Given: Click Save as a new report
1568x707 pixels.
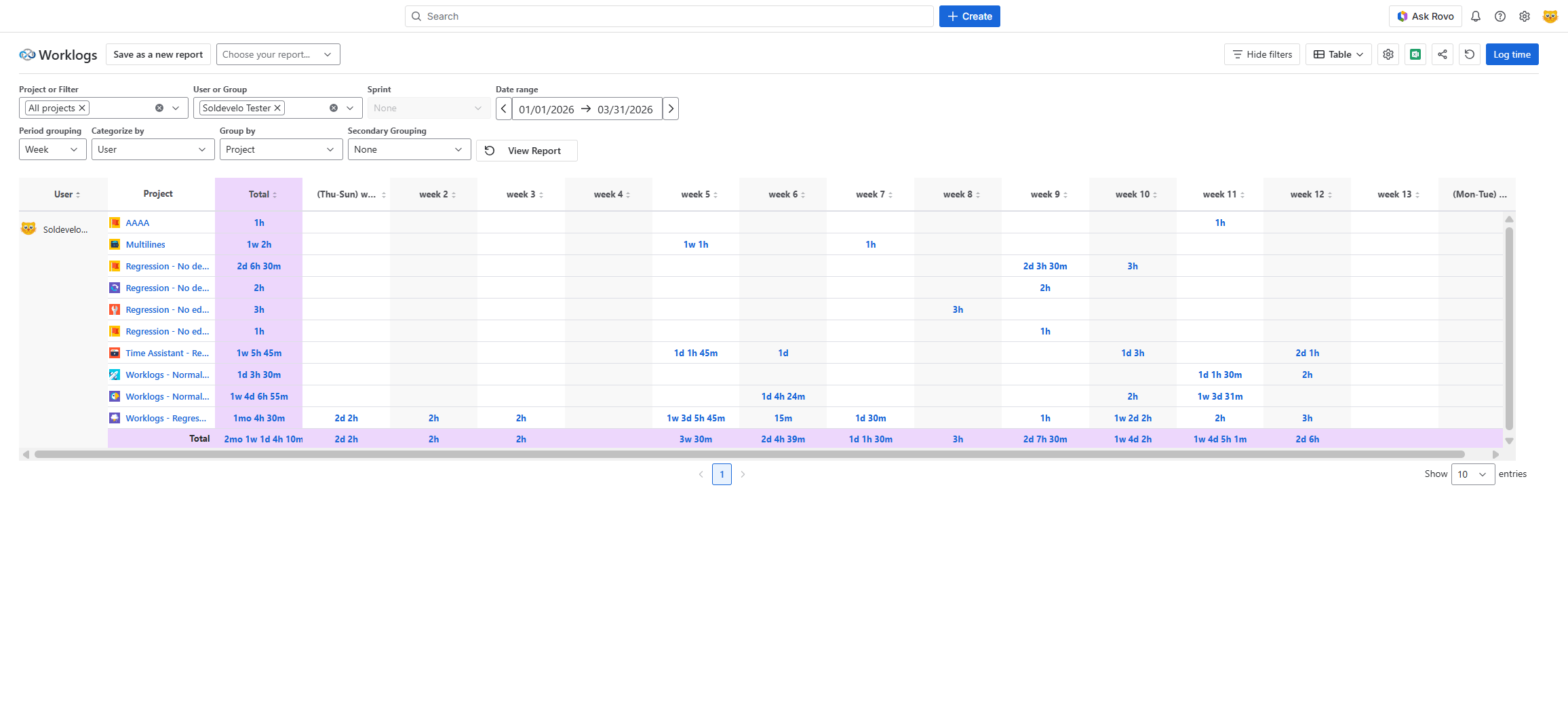Looking at the screenshot, I should click(x=158, y=54).
